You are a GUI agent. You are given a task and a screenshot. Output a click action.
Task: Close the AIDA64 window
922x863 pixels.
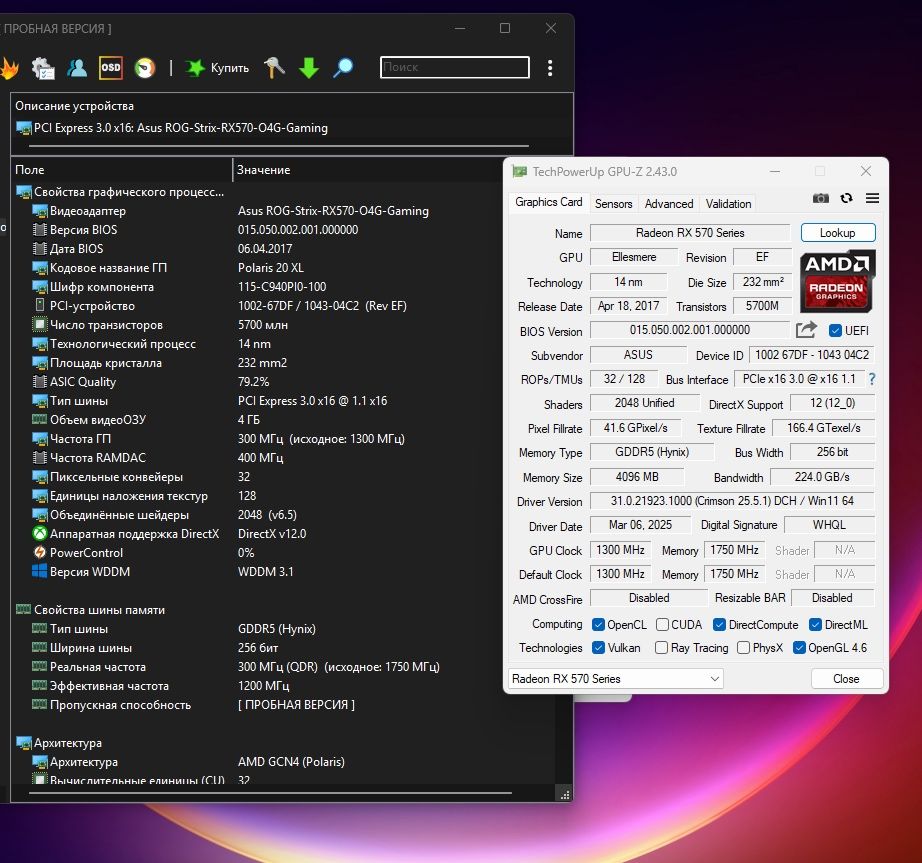coord(550,28)
